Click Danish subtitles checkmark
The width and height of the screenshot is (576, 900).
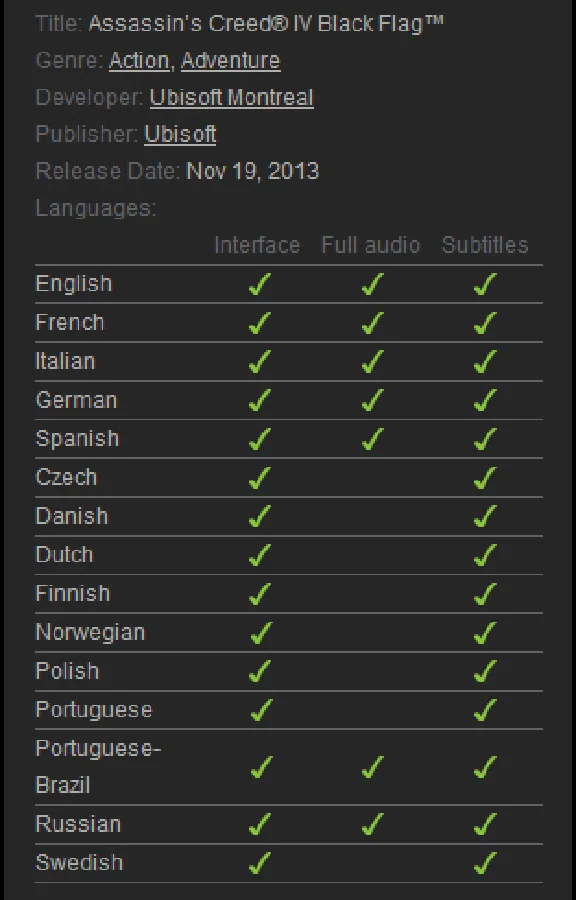[x=485, y=517]
